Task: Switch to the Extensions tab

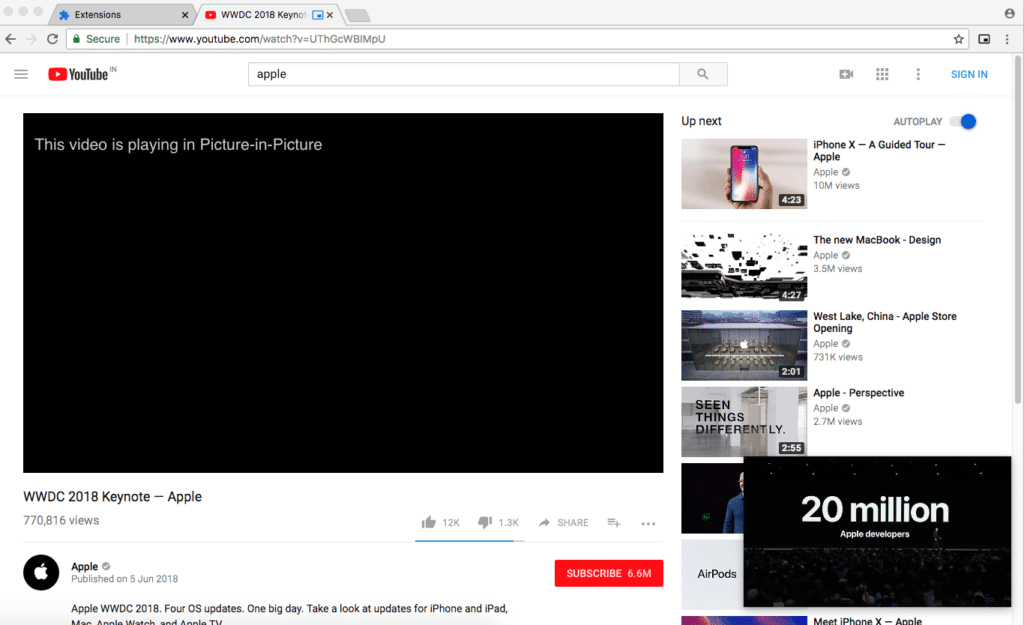Action: (118, 15)
